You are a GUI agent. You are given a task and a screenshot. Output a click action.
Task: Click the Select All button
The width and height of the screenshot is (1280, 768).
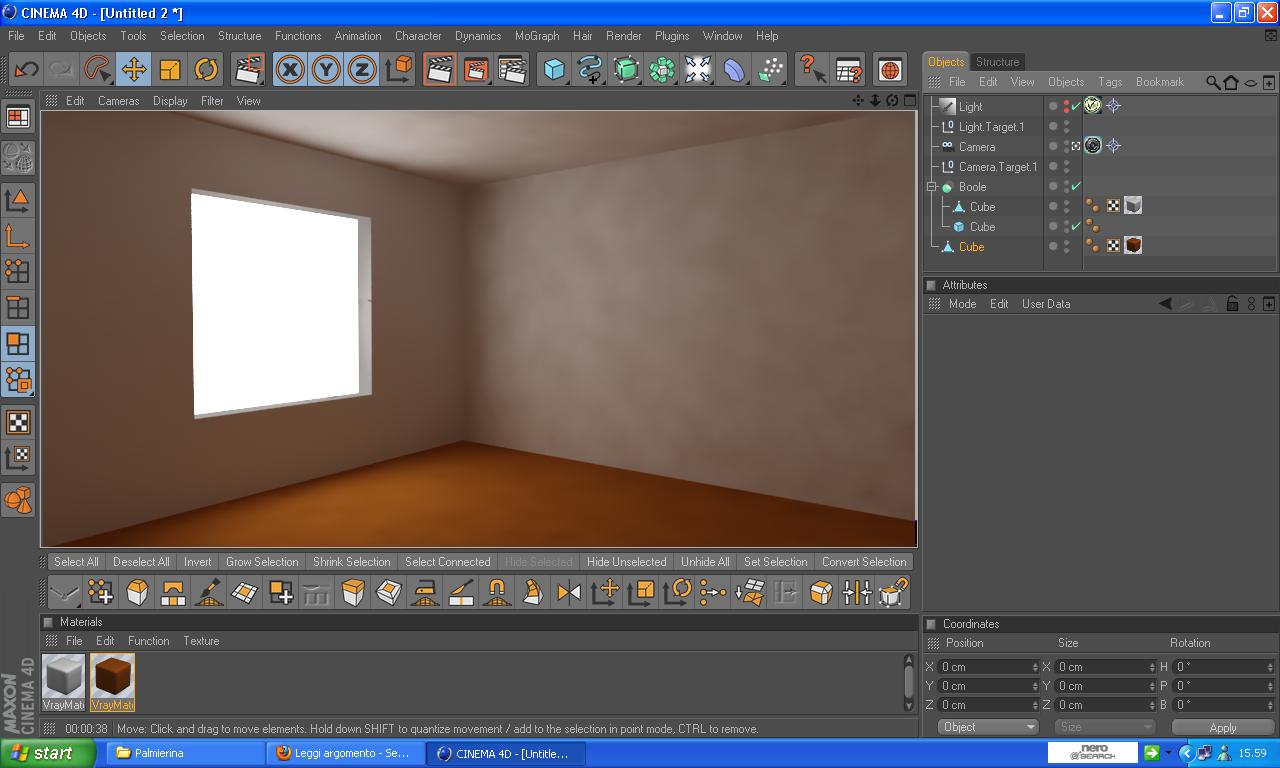pos(76,562)
